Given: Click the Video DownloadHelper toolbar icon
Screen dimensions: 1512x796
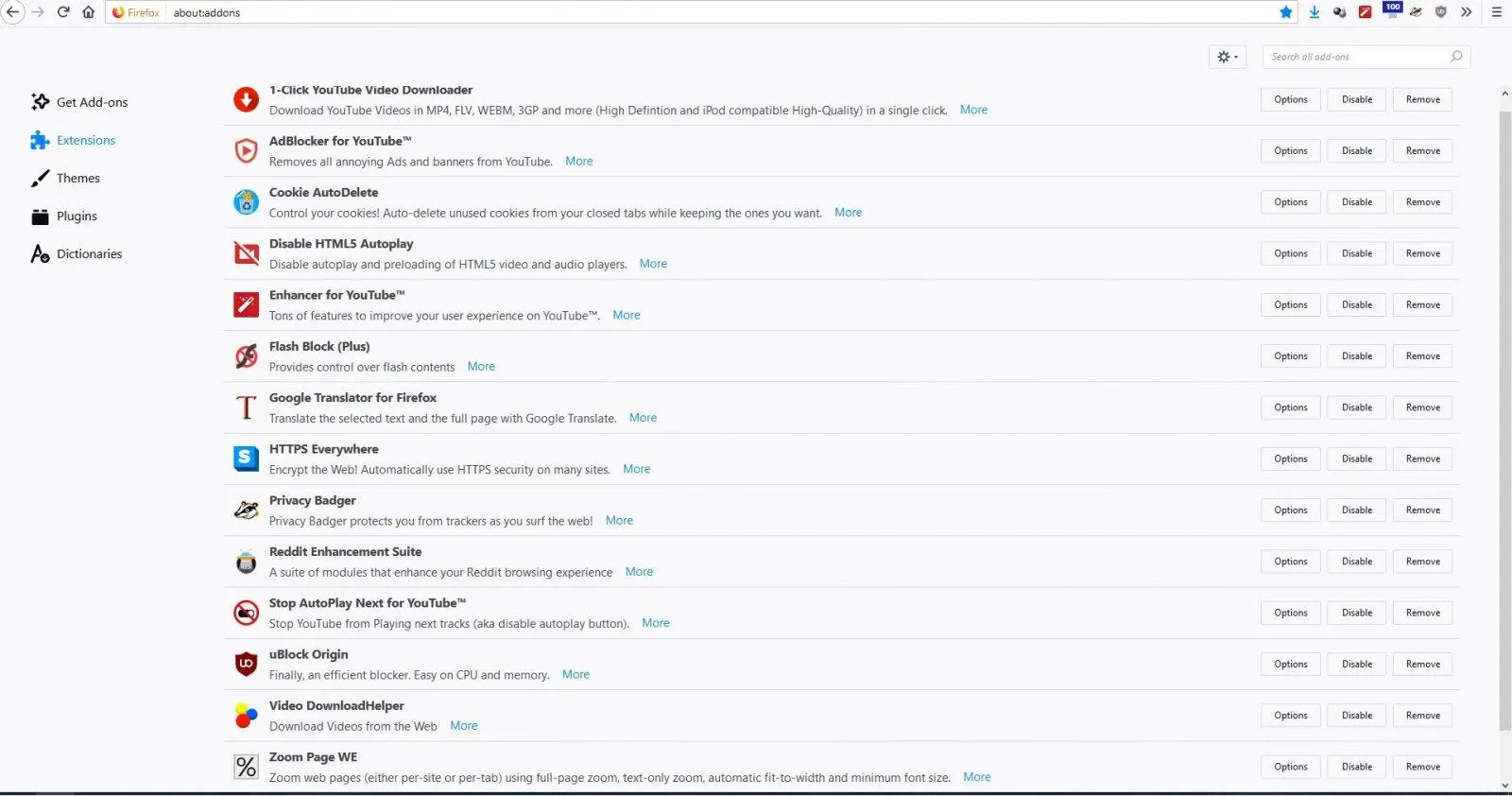Looking at the screenshot, I should pyautogui.click(x=1339, y=12).
